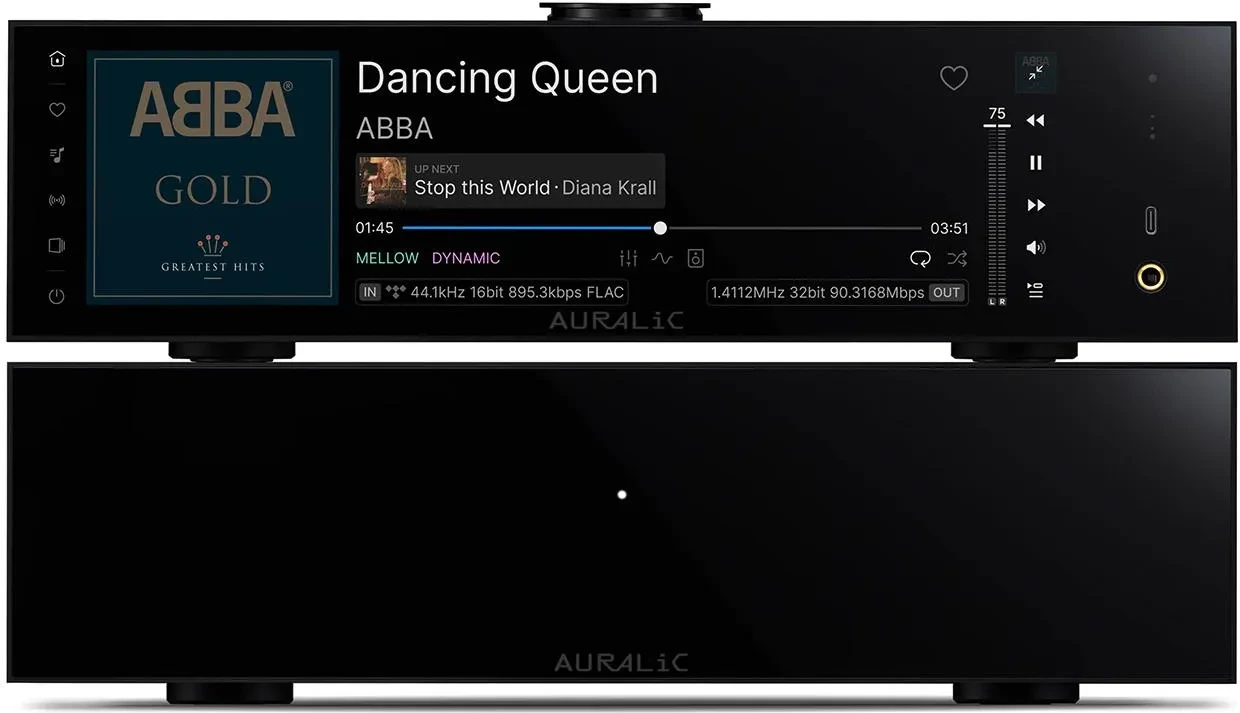The height and width of the screenshot is (713, 1240).
Task: Open the Up Next Stop this World card
Action: pos(510,180)
